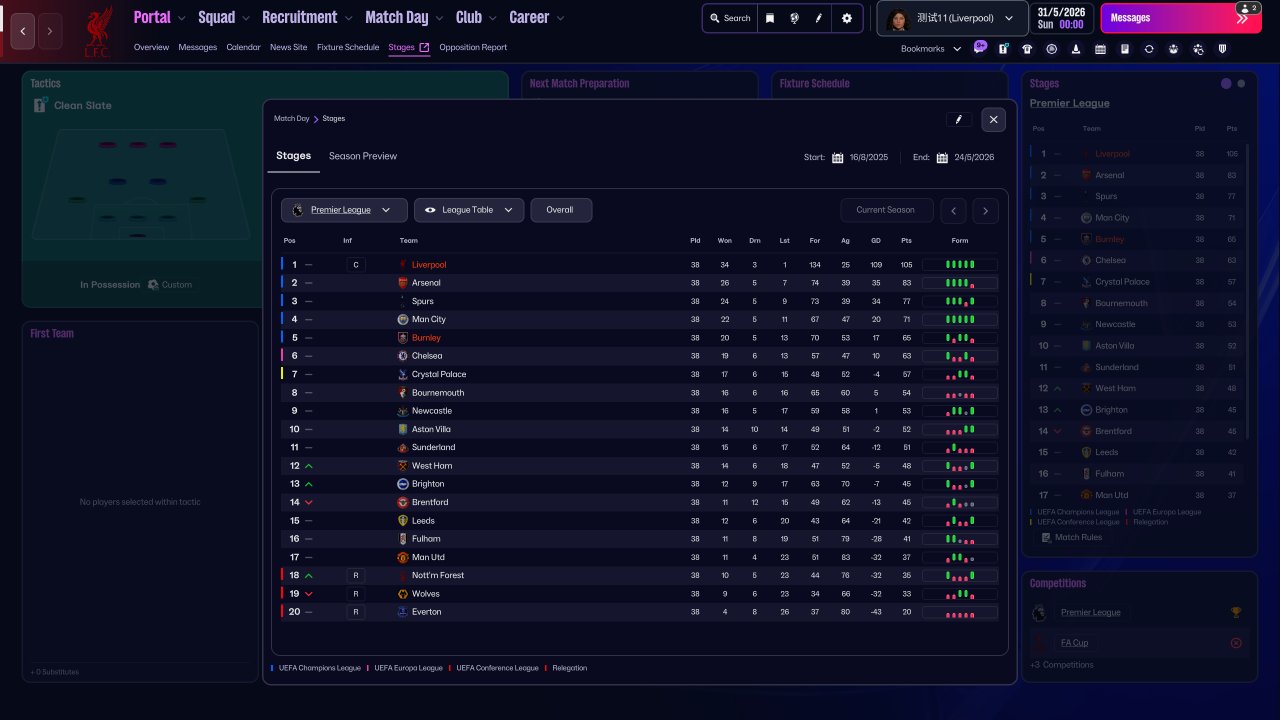The height and width of the screenshot is (720, 1280).
Task: Click the Chelsea crest in the league table
Action: pyautogui.click(x=403, y=356)
